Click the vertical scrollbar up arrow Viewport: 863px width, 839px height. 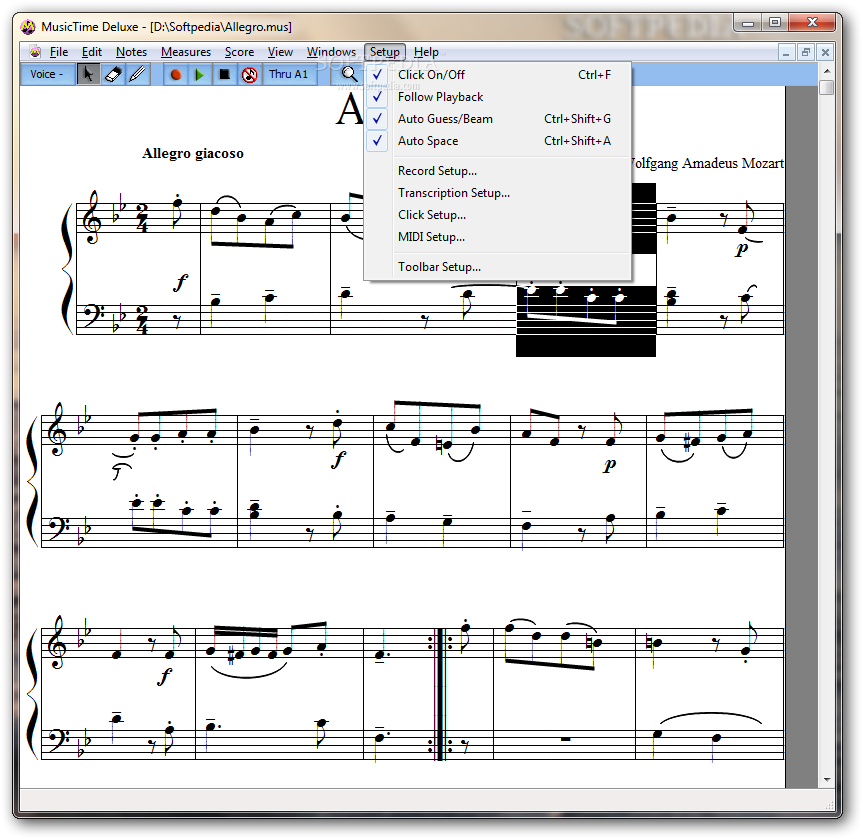coord(826,72)
